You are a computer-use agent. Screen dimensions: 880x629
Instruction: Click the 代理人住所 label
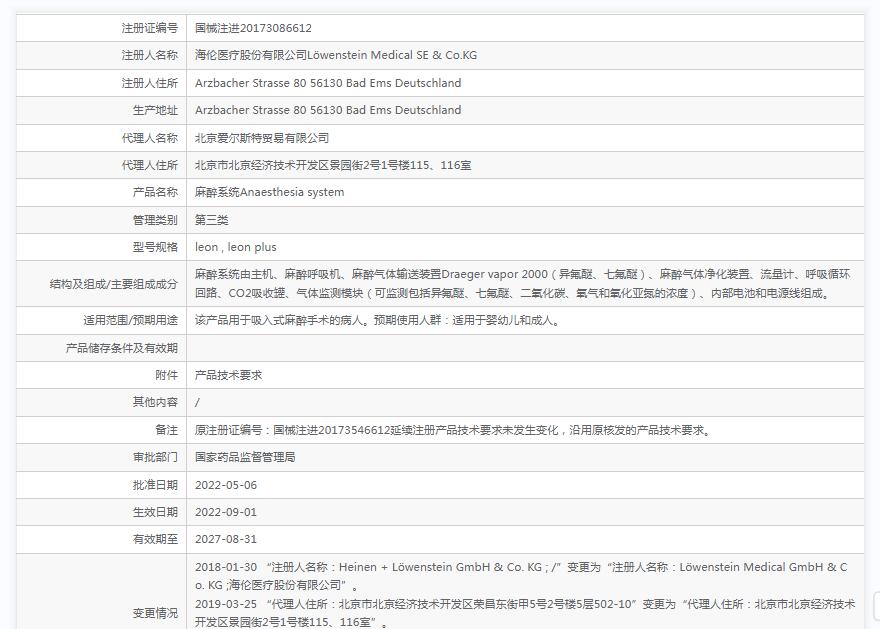(149, 165)
